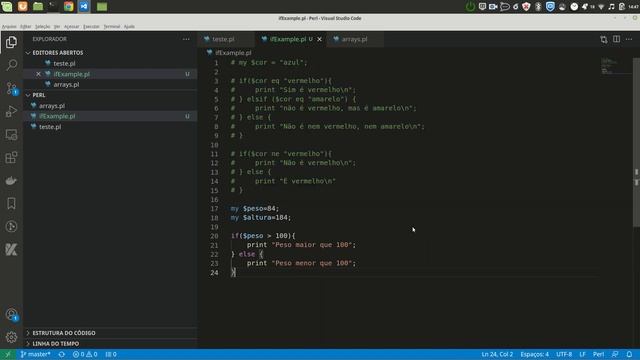Click the Wi-Fi network tray icon

pos(601,7)
